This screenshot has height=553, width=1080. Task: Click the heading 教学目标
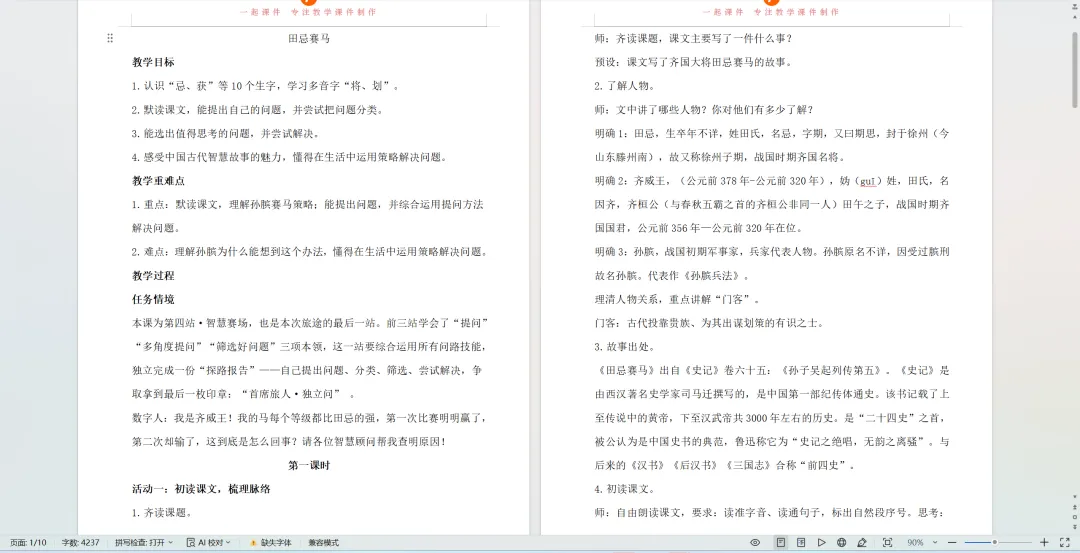point(153,62)
